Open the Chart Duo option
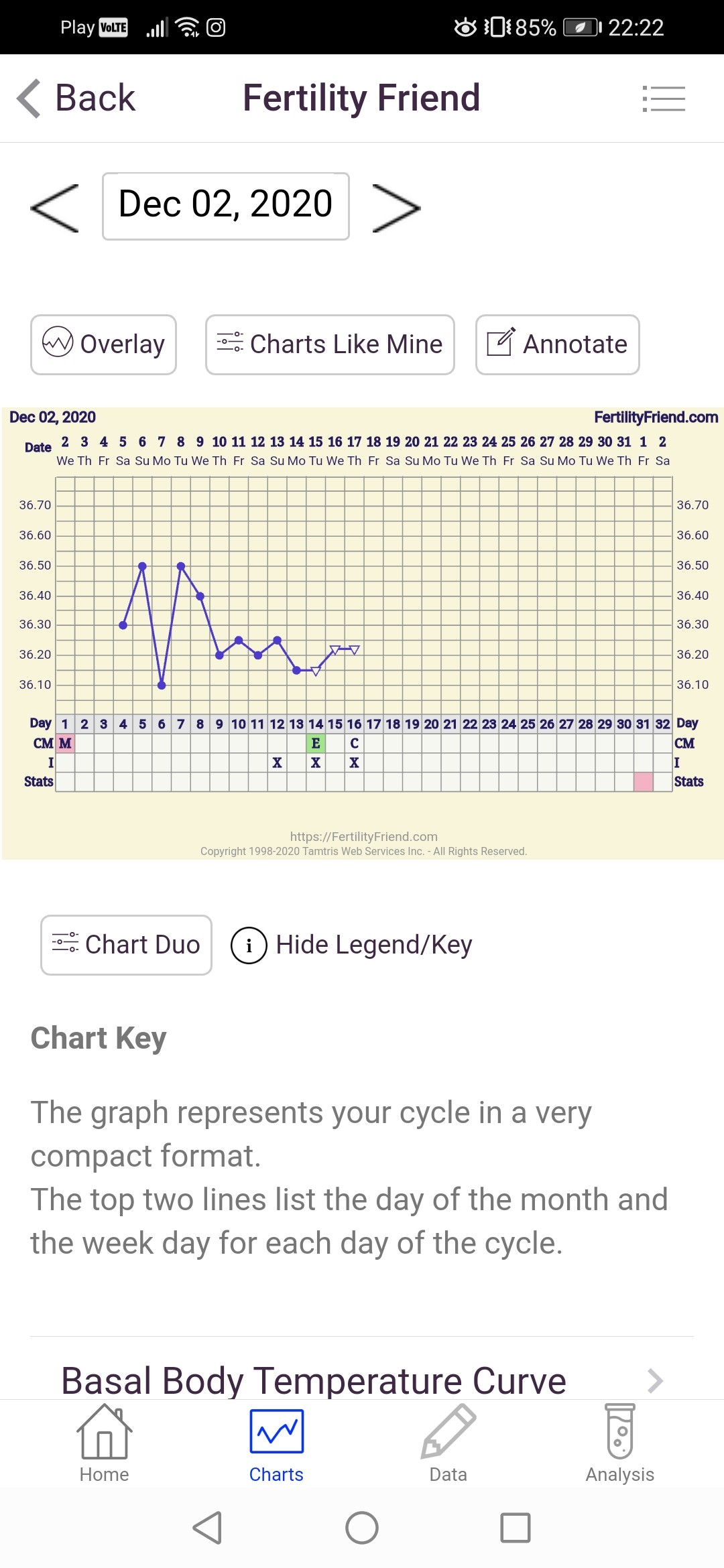The height and width of the screenshot is (1568, 724). [126, 945]
